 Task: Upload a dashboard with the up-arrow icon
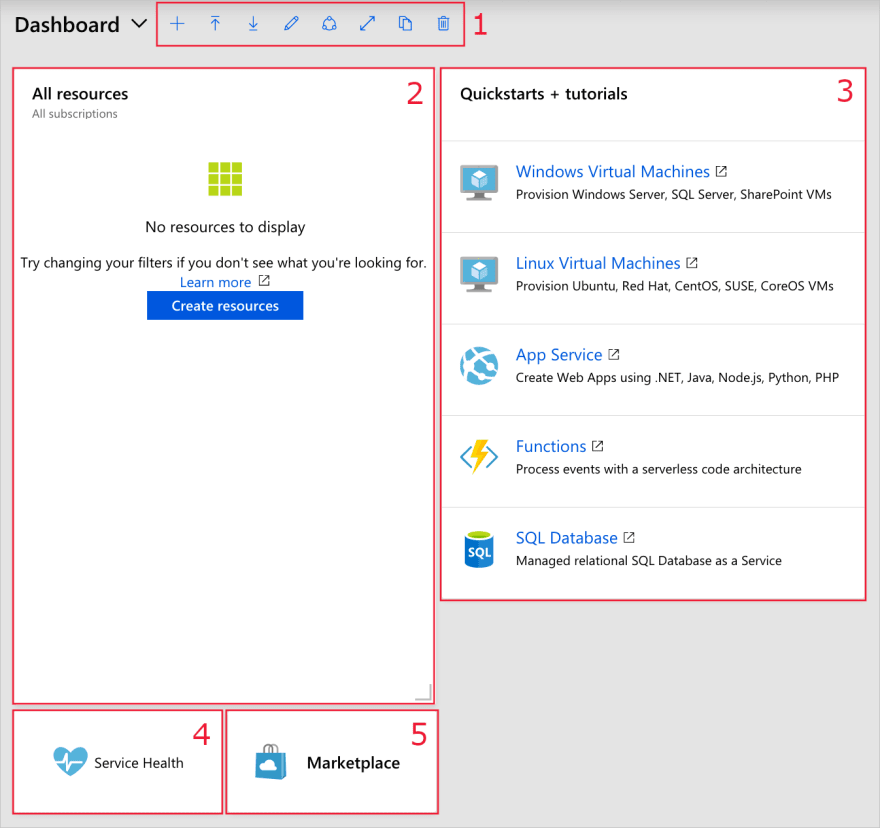point(215,24)
